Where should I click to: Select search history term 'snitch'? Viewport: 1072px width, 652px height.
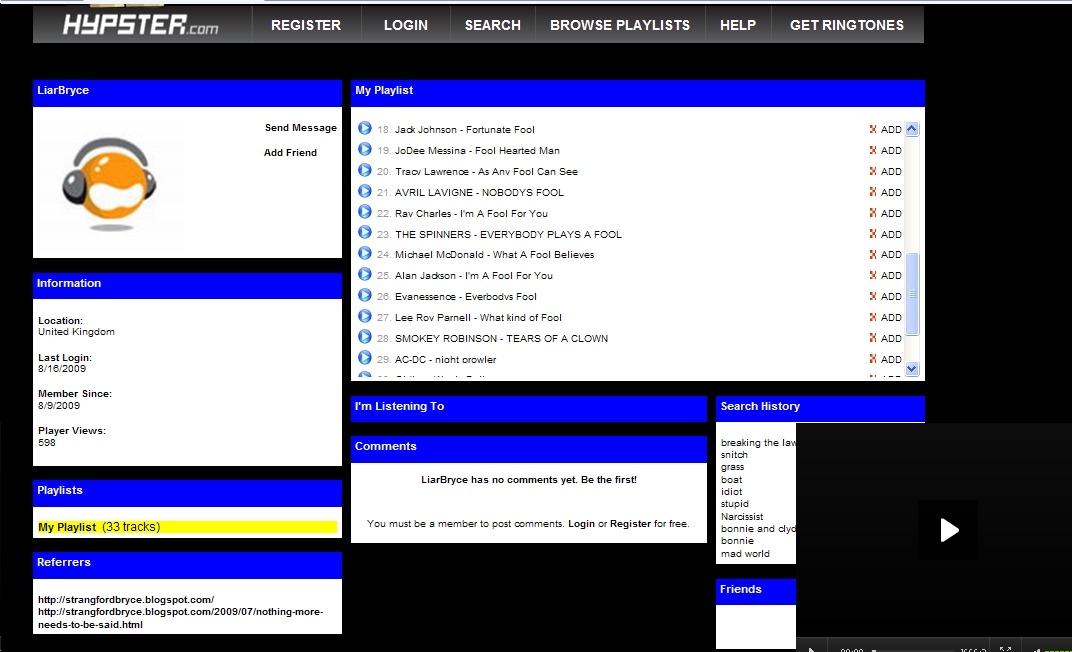(734, 454)
